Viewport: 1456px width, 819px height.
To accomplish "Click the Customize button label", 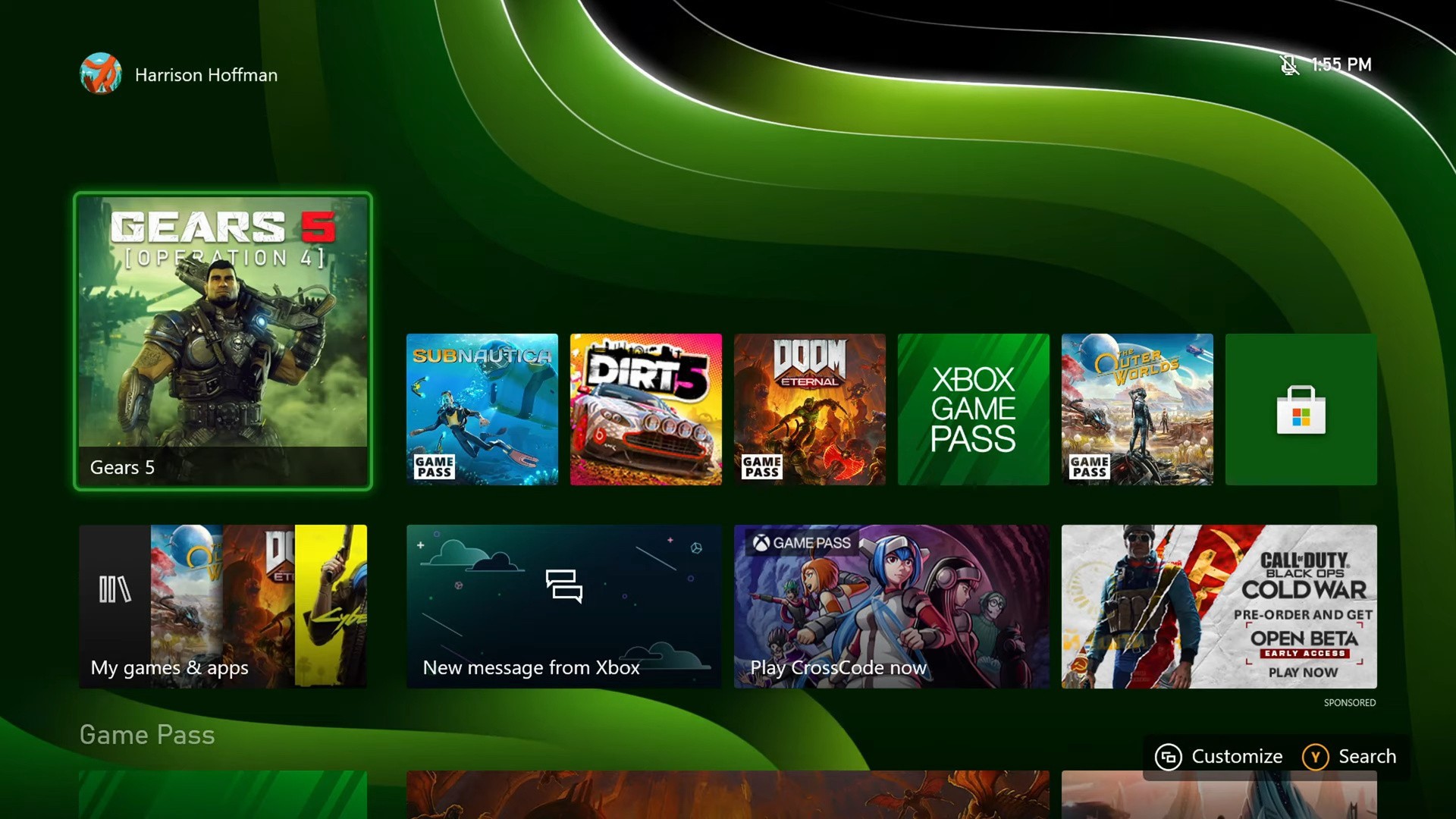I will click(x=1236, y=757).
